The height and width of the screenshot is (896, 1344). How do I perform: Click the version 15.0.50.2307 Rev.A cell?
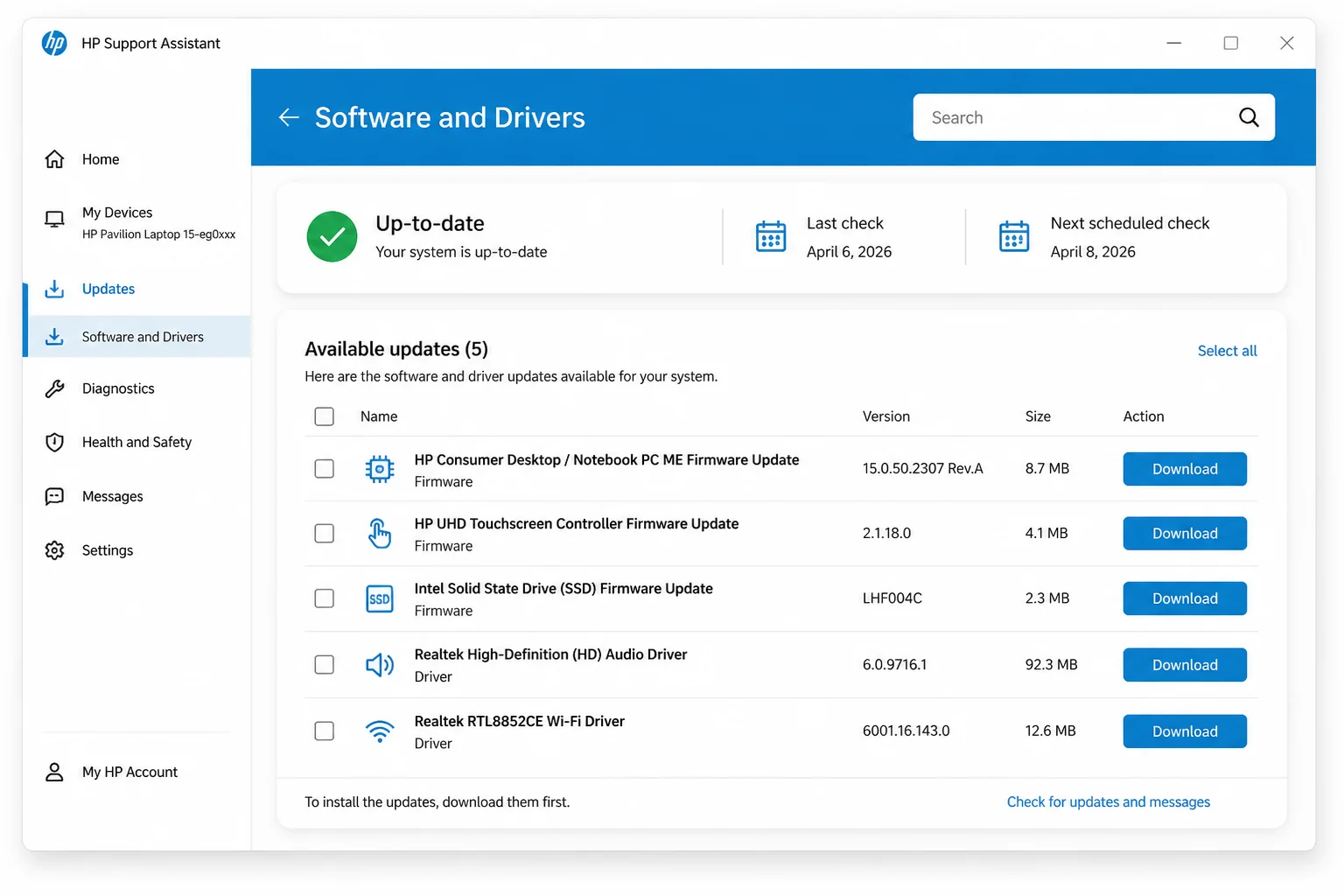[923, 469]
